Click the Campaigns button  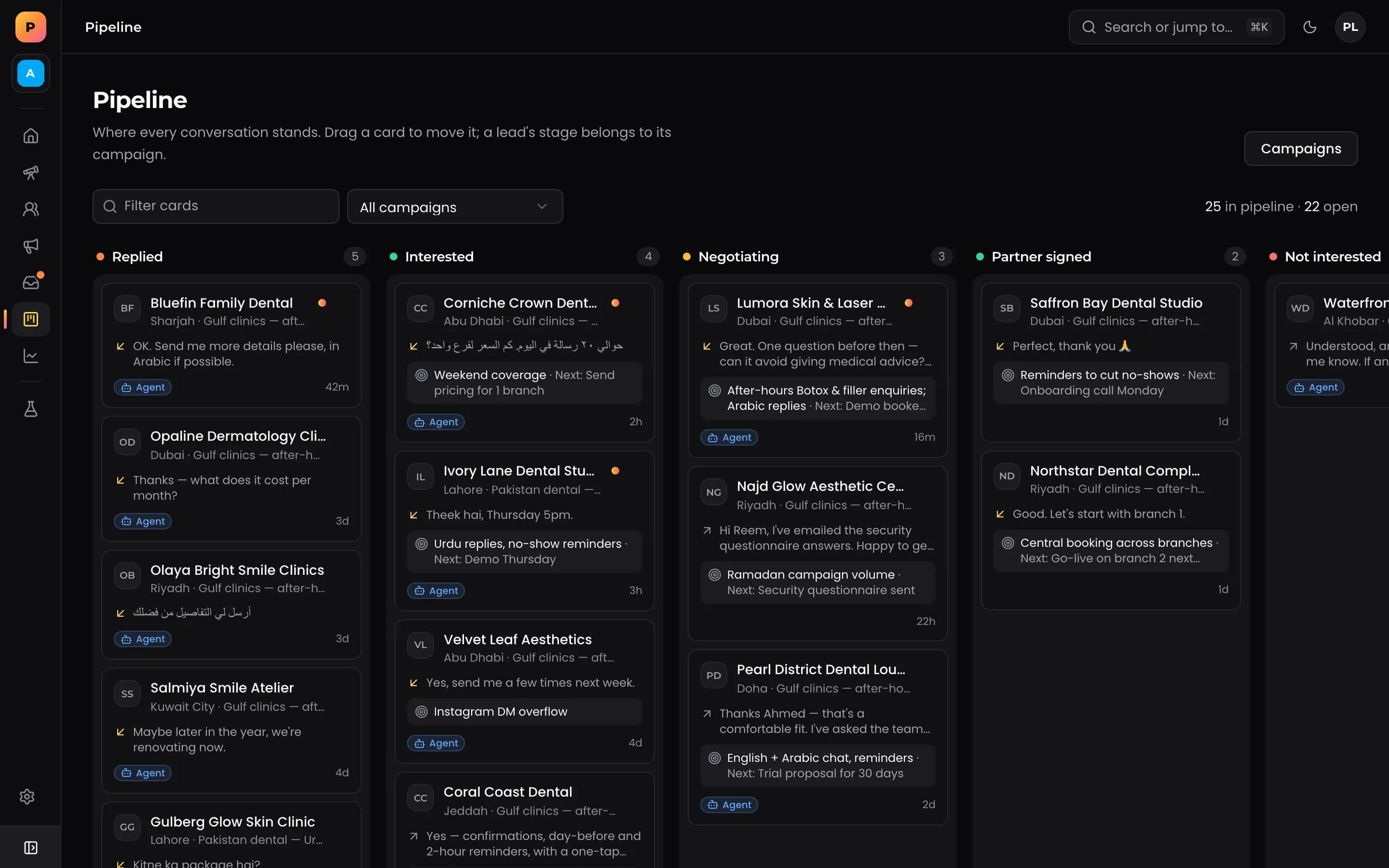pyautogui.click(x=1301, y=149)
